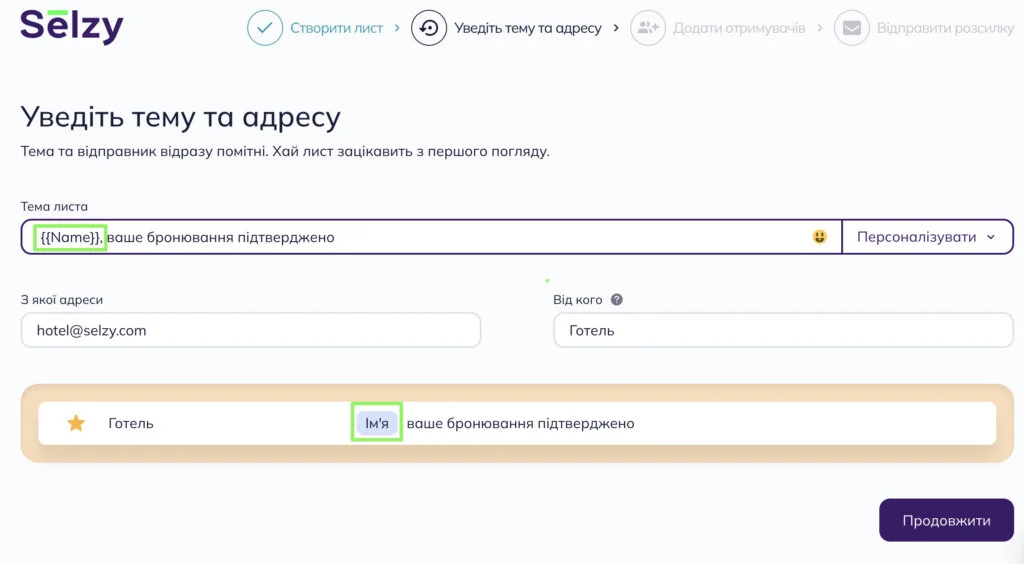Click inside the Тема листа subject field
Image resolution: width=1024 pixels, height=564 pixels.
pos(431,237)
